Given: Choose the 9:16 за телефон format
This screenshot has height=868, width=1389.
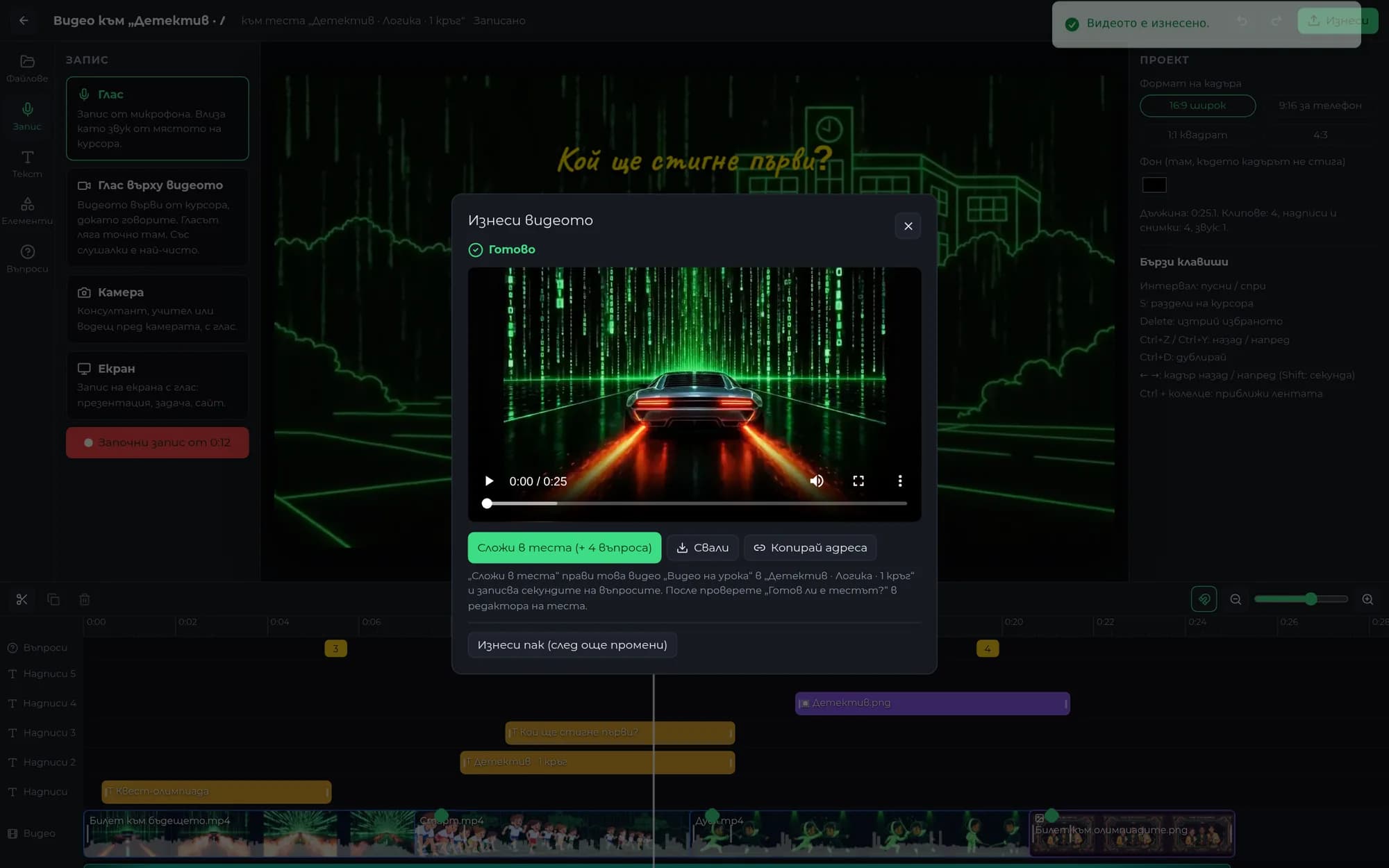Looking at the screenshot, I should [1320, 106].
